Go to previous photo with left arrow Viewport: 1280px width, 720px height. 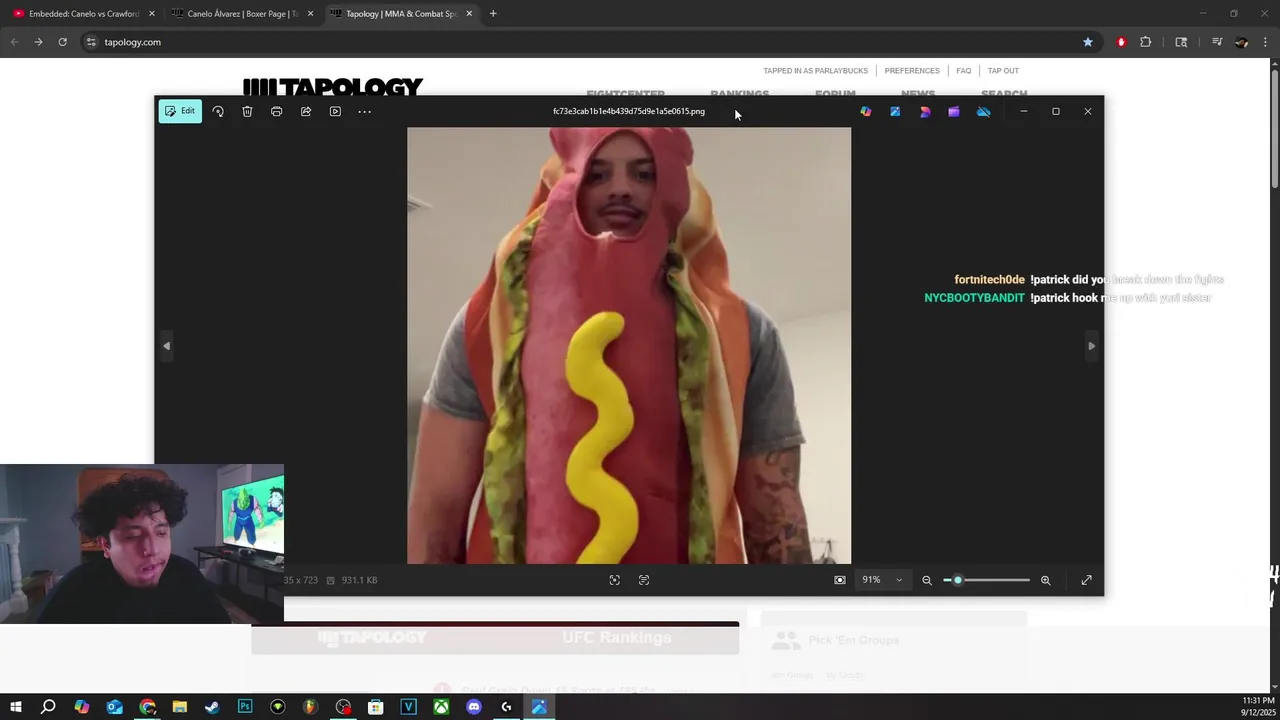pyautogui.click(x=167, y=346)
